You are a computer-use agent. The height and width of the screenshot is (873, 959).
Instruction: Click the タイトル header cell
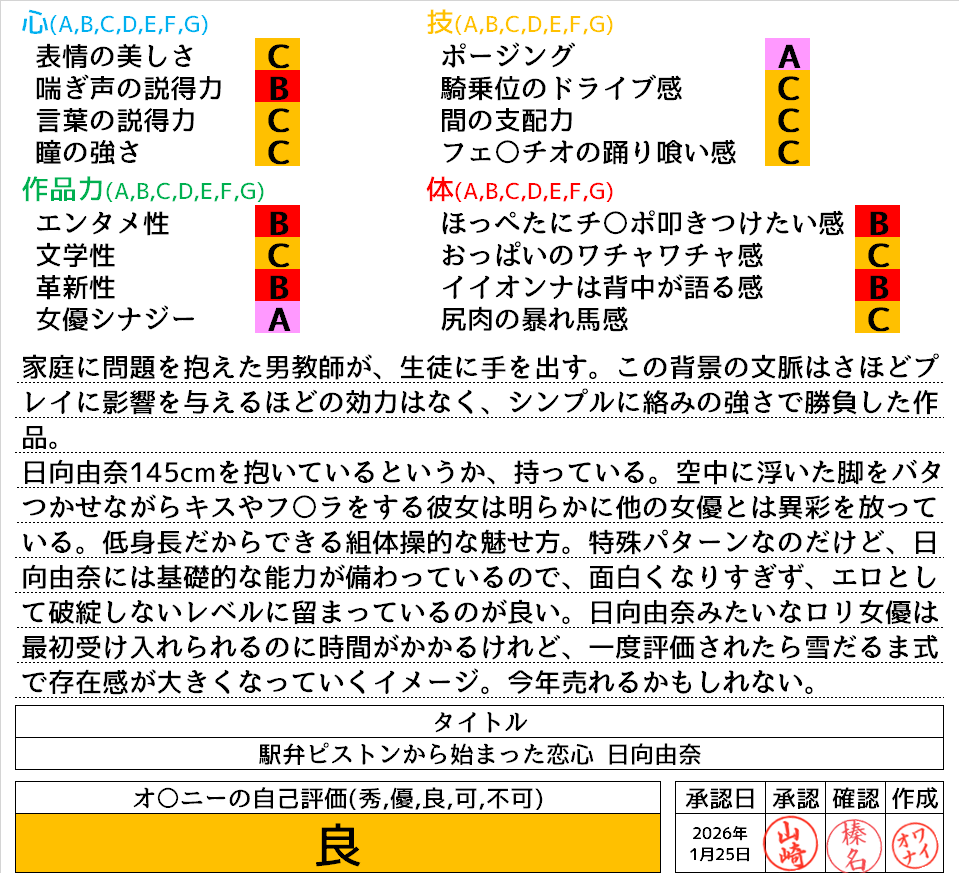click(x=479, y=721)
